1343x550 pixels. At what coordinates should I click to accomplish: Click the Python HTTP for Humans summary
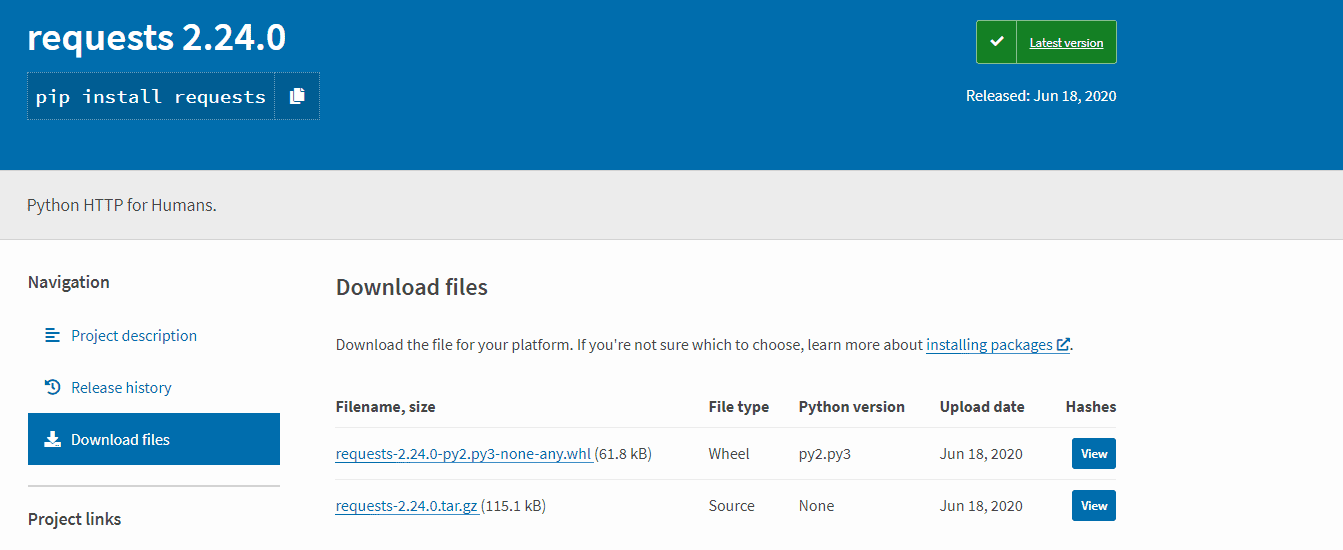click(x=122, y=205)
